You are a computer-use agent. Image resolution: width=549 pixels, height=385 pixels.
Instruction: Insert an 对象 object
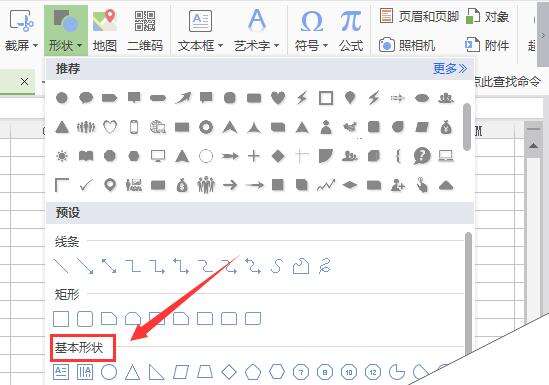pyautogui.click(x=487, y=16)
